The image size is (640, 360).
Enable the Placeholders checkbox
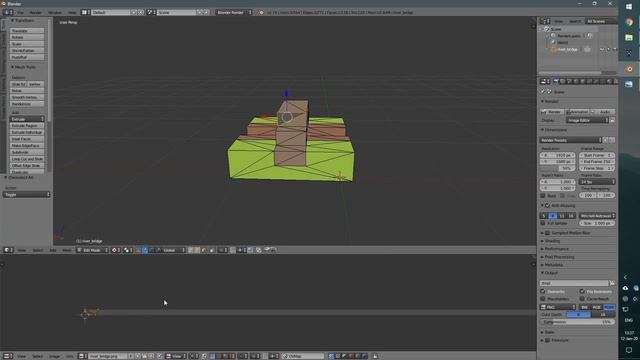tap(543, 299)
